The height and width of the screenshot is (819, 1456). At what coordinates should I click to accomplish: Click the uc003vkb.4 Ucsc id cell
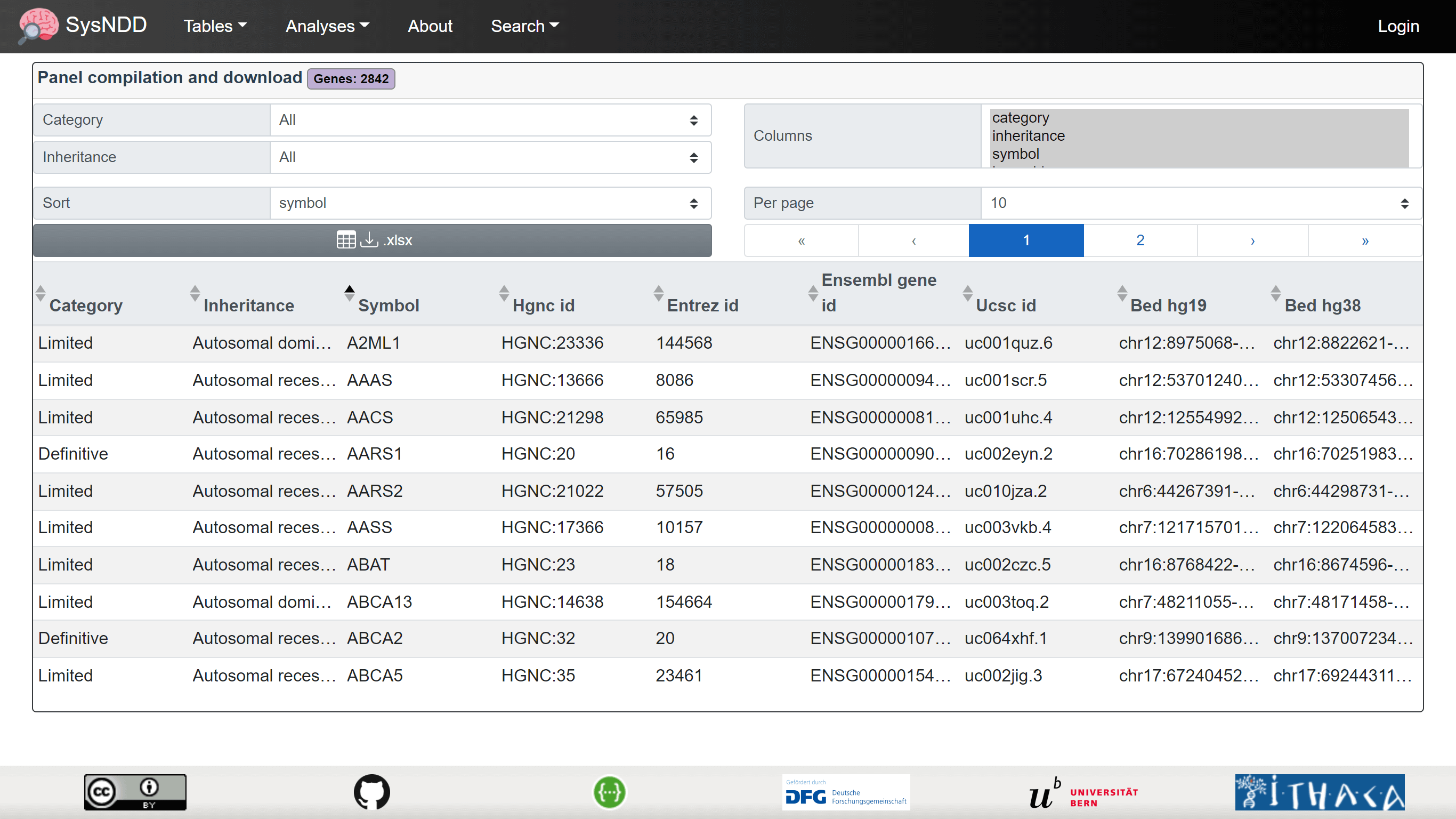(x=1008, y=527)
